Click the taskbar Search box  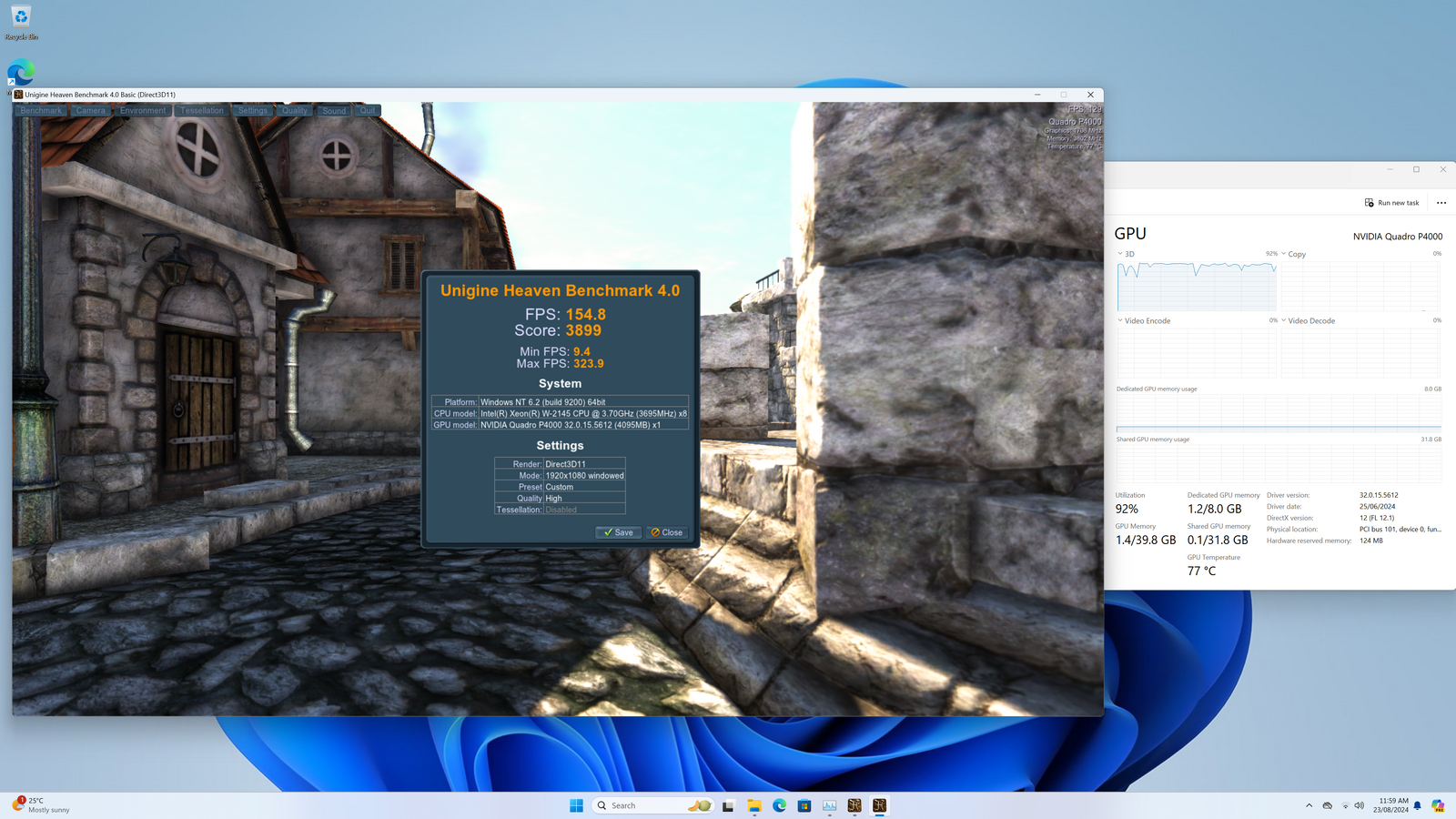tap(652, 805)
